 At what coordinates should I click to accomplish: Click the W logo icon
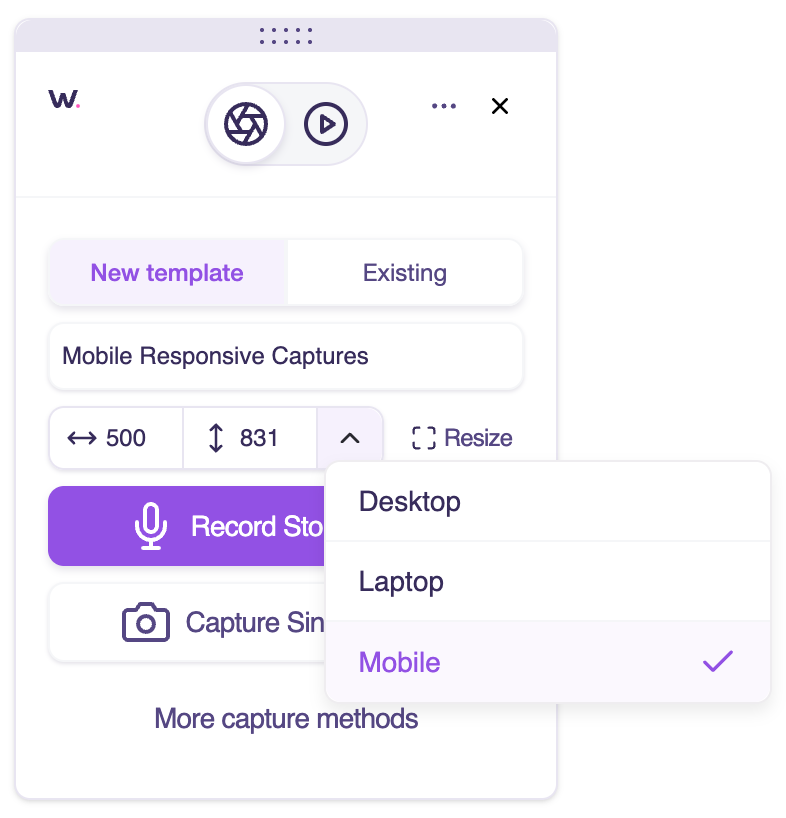(x=64, y=99)
